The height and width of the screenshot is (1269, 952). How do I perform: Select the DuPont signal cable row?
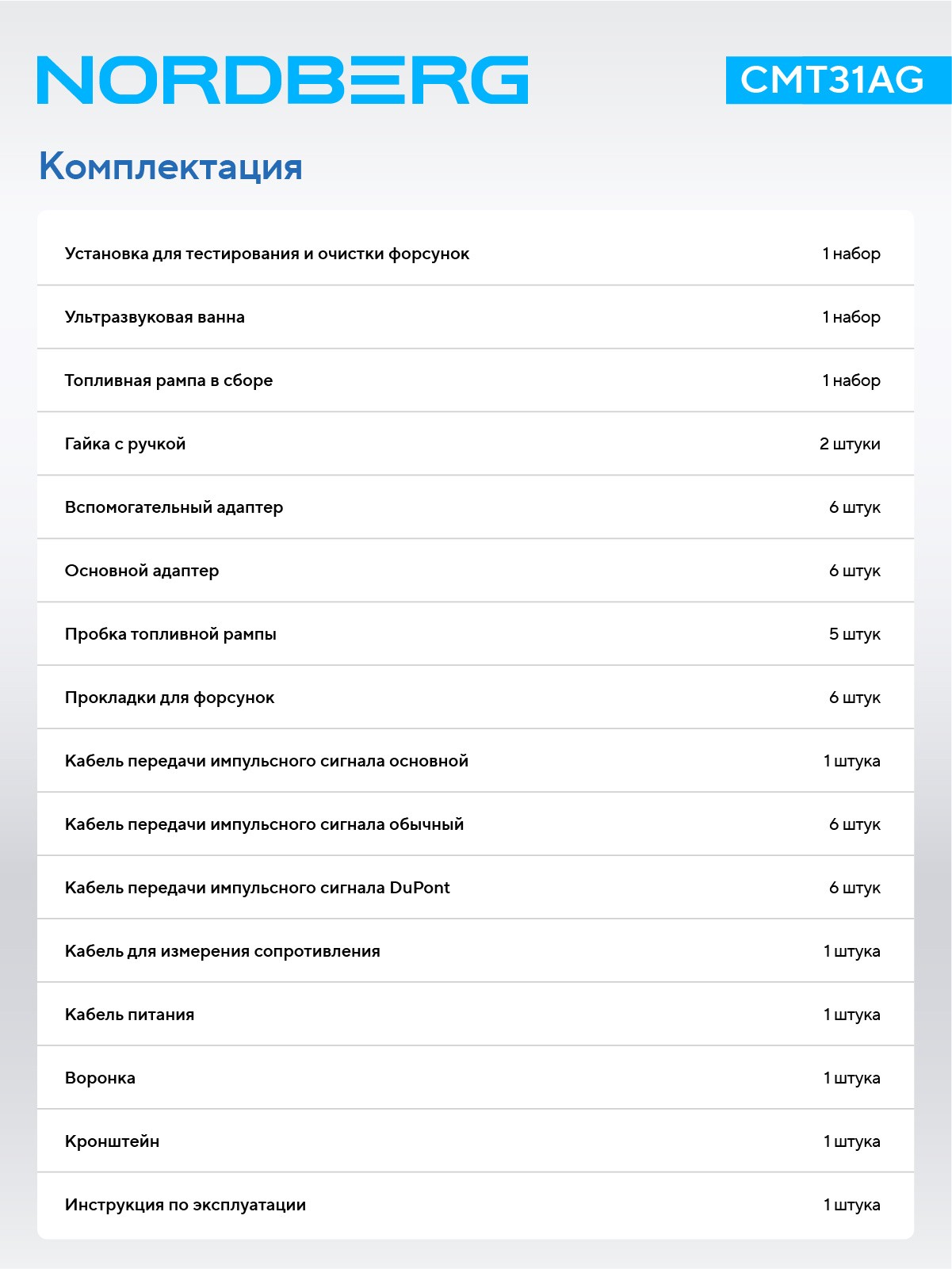(x=476, y=888)
